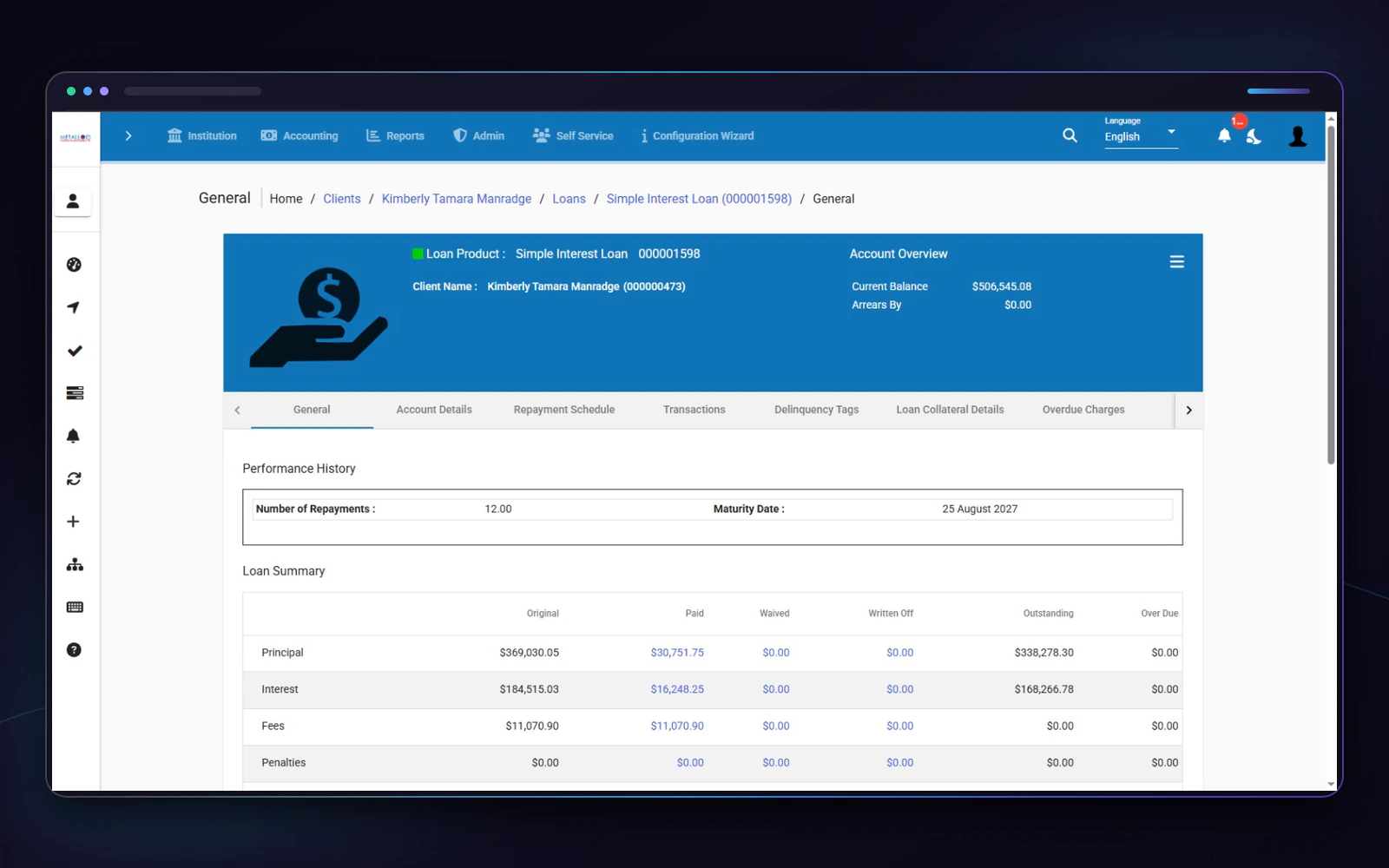Go to Loans breadcrumb link
Image resolution: width=1389 pixels, height=868 pixels.
click(569, 199)
